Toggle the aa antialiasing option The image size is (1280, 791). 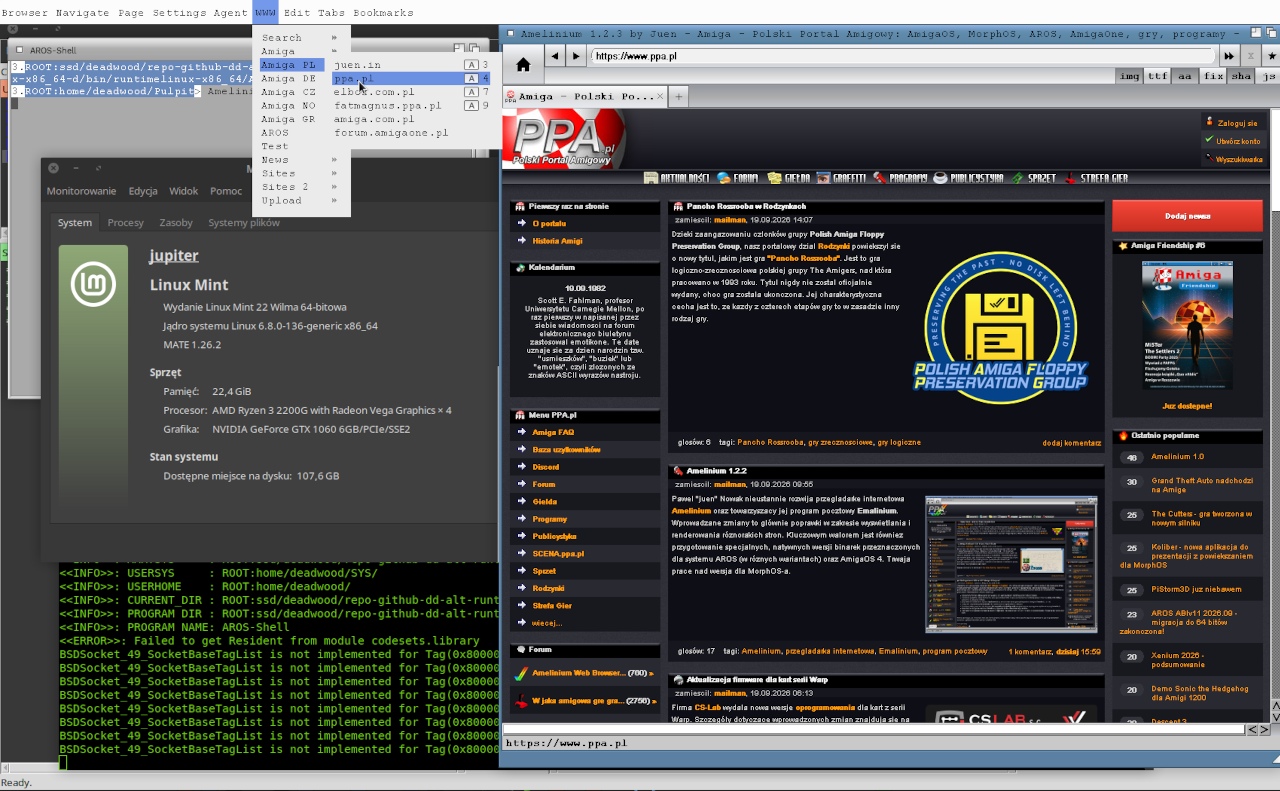1185,76
